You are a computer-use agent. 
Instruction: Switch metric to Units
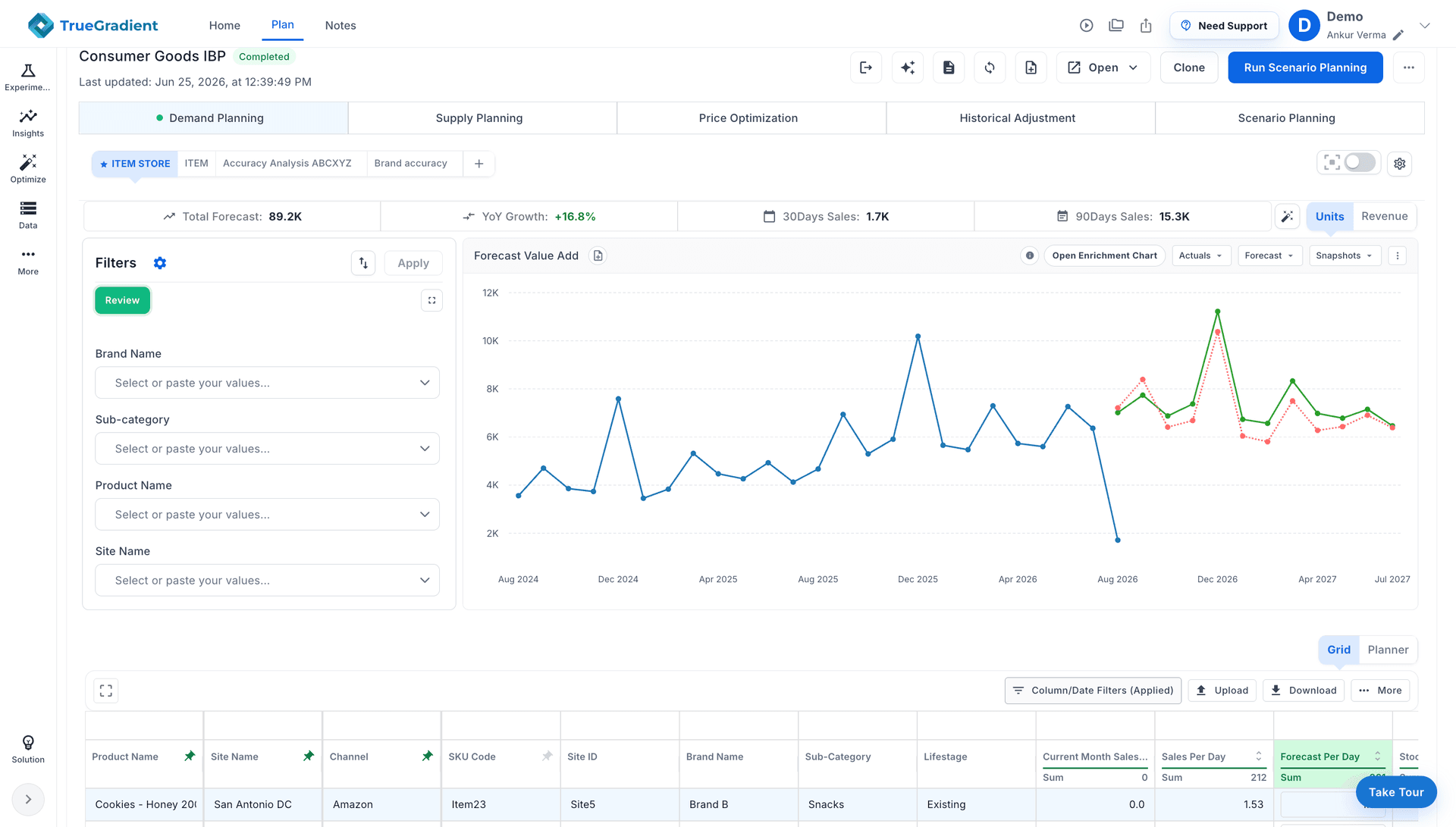coord(1330,217)
